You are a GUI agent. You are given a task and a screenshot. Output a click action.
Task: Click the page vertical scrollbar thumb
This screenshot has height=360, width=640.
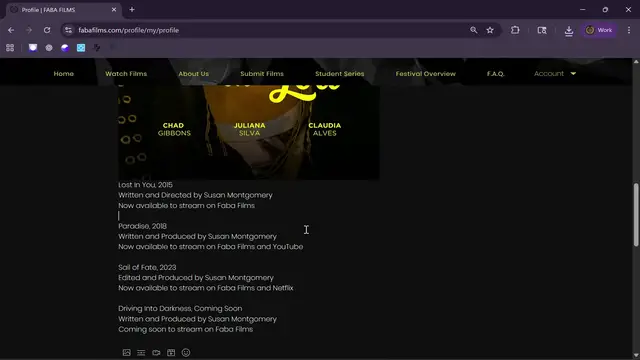point(636,214)
